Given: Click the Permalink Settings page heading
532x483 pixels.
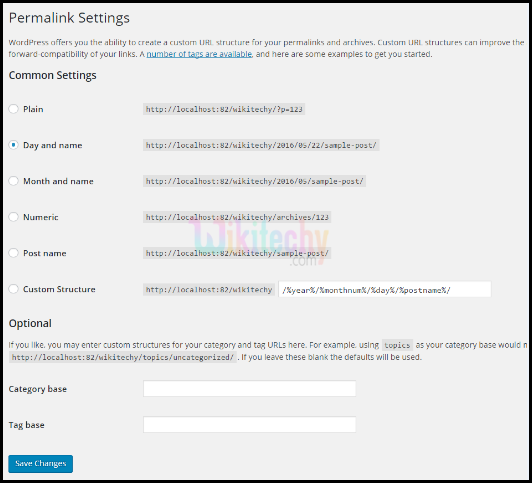Looking at the screenshot, I should (x=69, y=18).
